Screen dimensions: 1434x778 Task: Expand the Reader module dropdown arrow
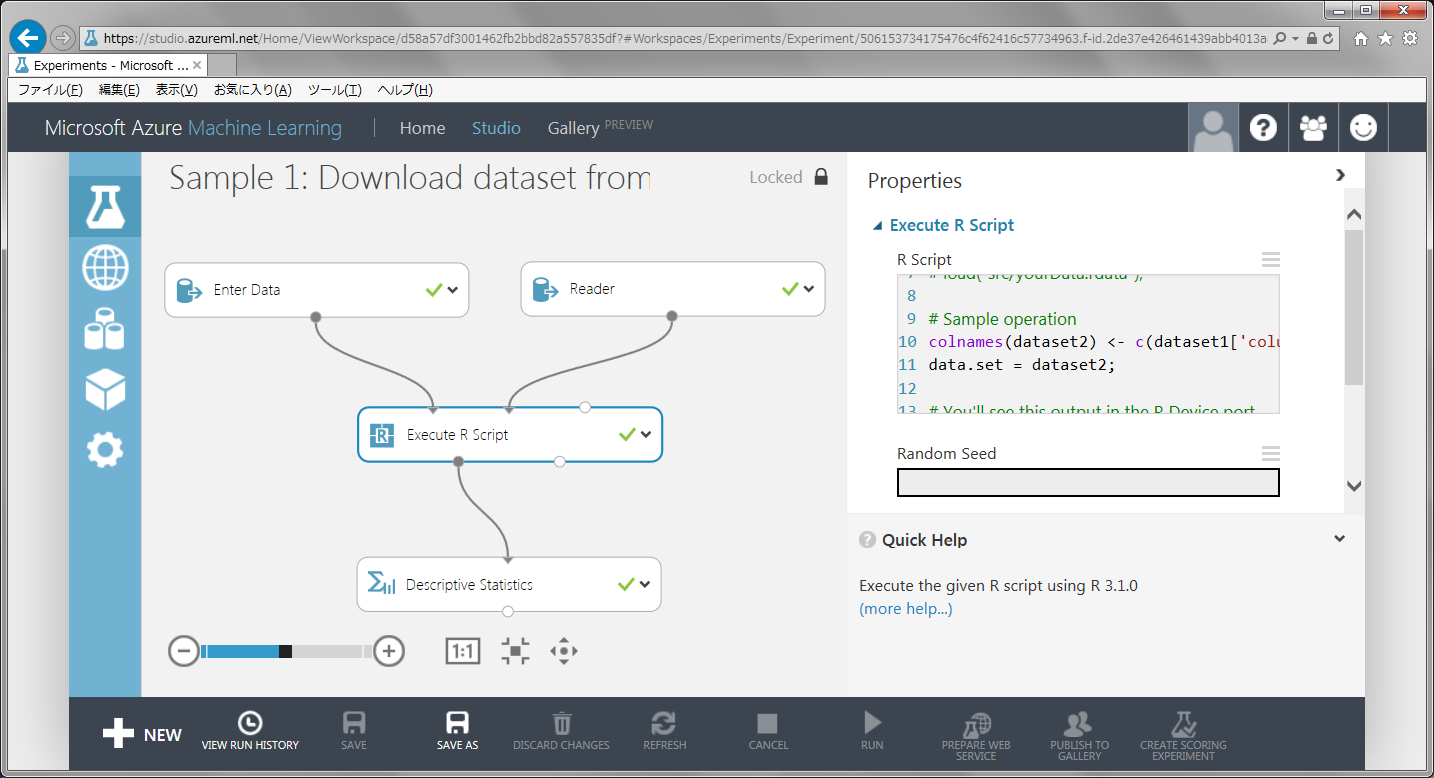coord(809,289)
